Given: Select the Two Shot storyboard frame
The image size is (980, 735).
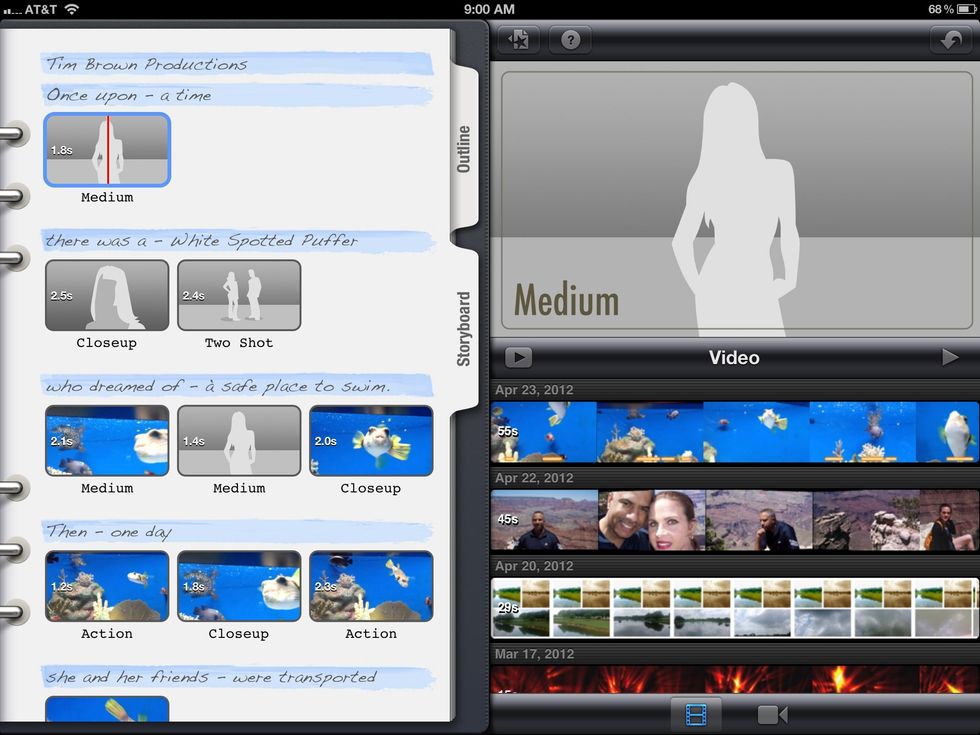Looking at the screenshot, I should coord(239,293).
